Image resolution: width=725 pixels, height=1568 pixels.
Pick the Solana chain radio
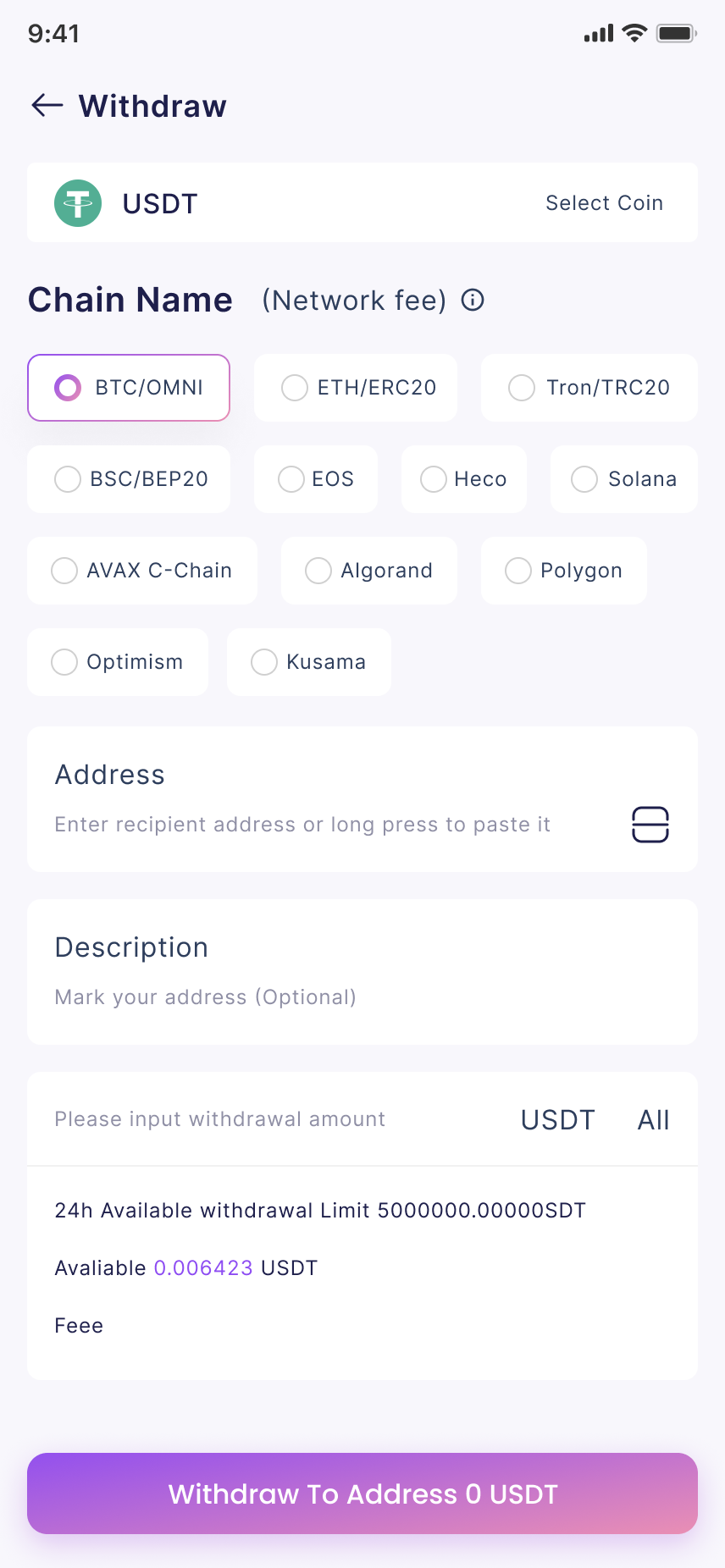(624, 479)
